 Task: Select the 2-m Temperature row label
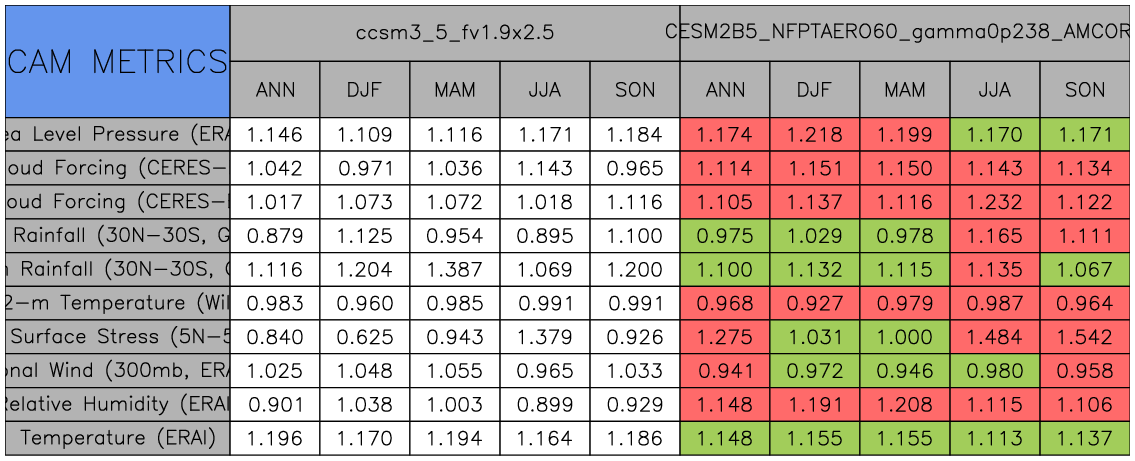pos(117,303)
